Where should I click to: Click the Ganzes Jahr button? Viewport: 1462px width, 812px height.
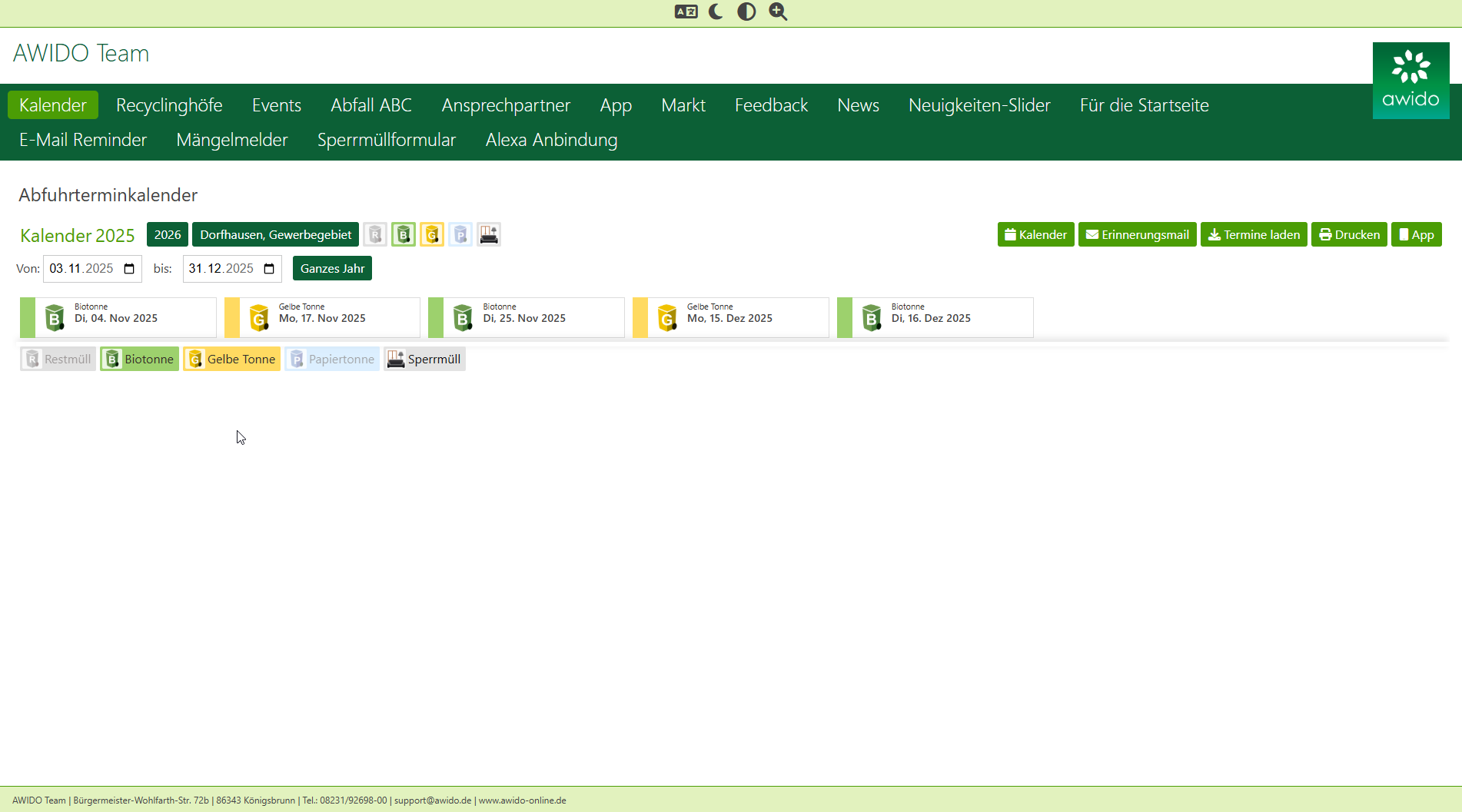click(x=332, y=268)
